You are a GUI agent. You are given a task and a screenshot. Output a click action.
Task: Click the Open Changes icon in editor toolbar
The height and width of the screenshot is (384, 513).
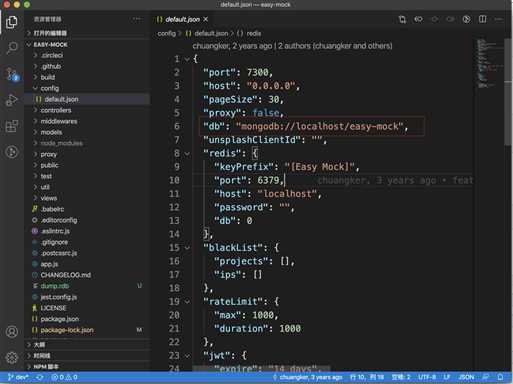402,19
